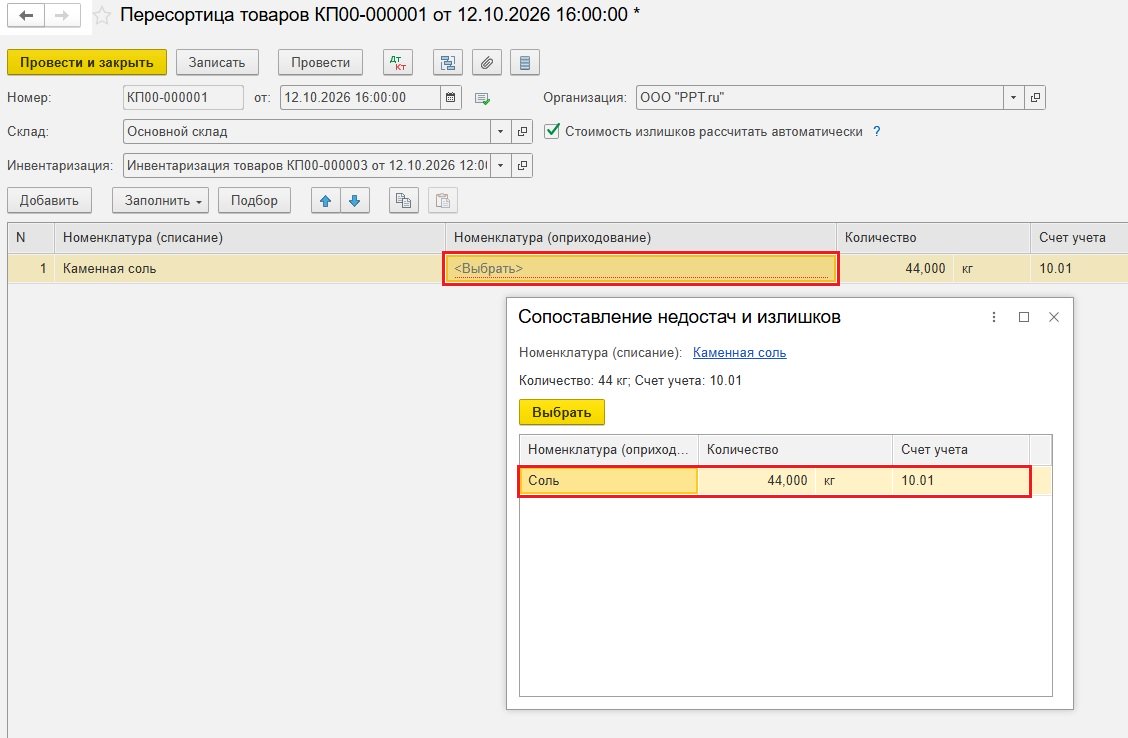Close the Сопоставление недостач и излишков dialog

1054,317
